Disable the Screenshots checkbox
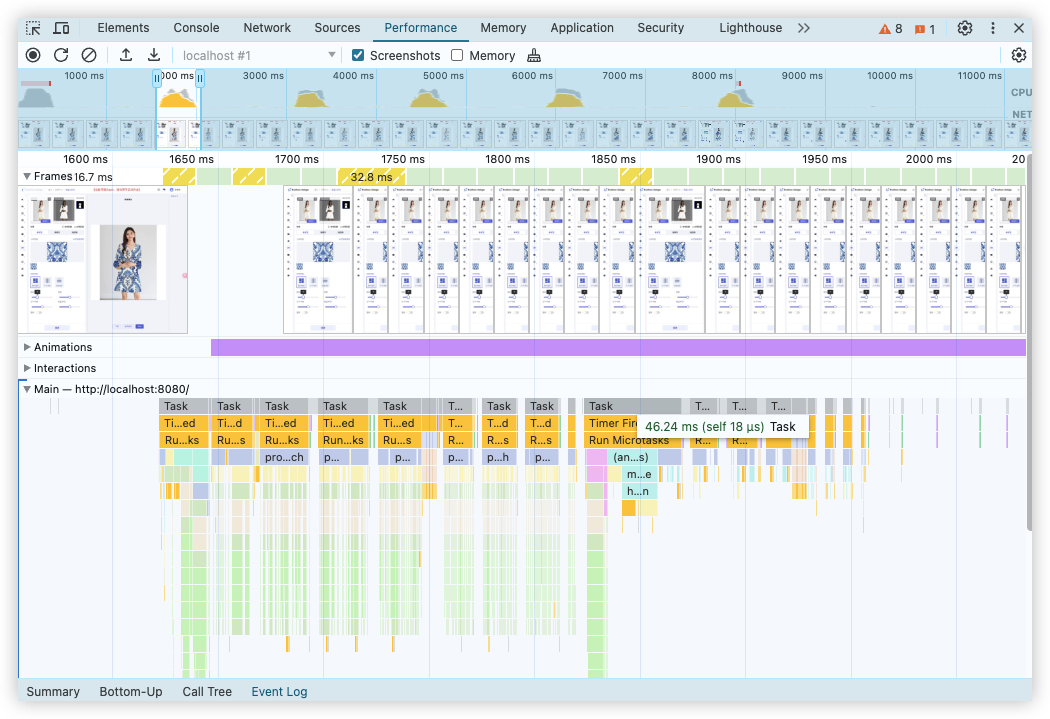1050x719 pixels. click(x=358, y=56)
